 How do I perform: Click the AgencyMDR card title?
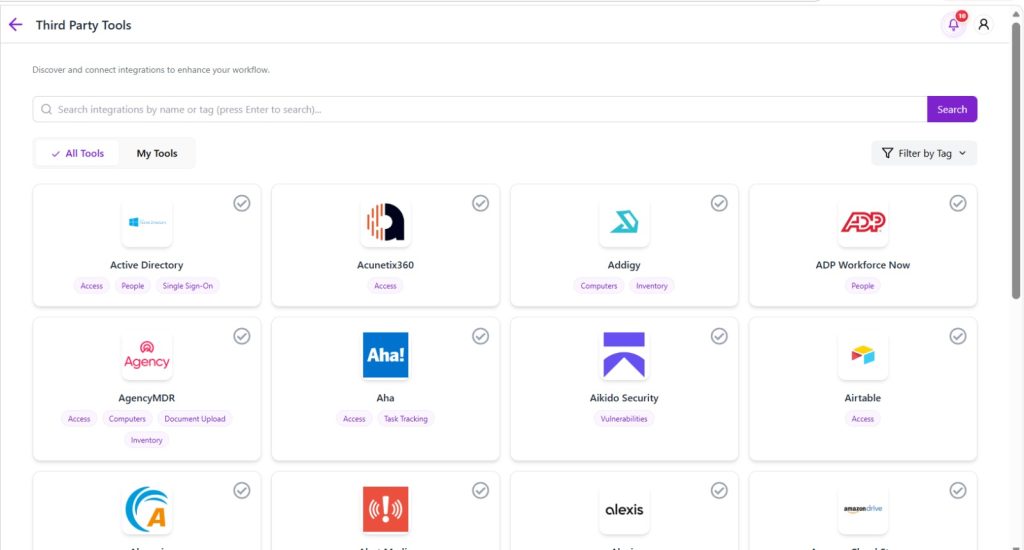pyautogui.click(x=147, y=398)
